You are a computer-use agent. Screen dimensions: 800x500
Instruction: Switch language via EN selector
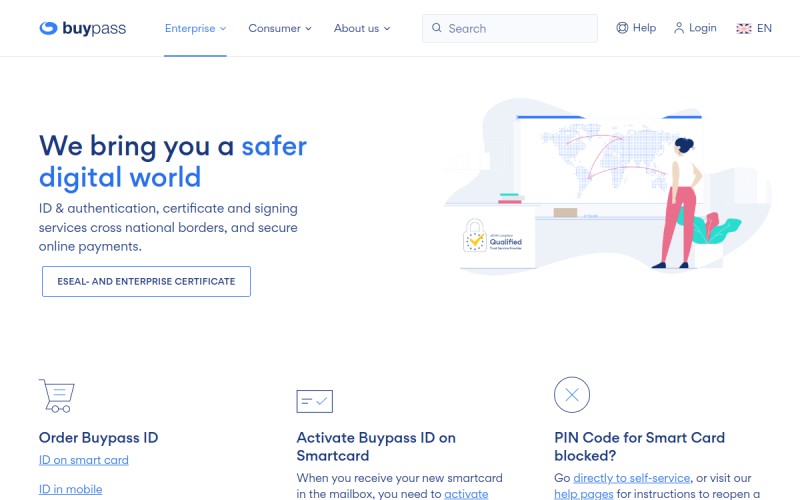[754, 29]
